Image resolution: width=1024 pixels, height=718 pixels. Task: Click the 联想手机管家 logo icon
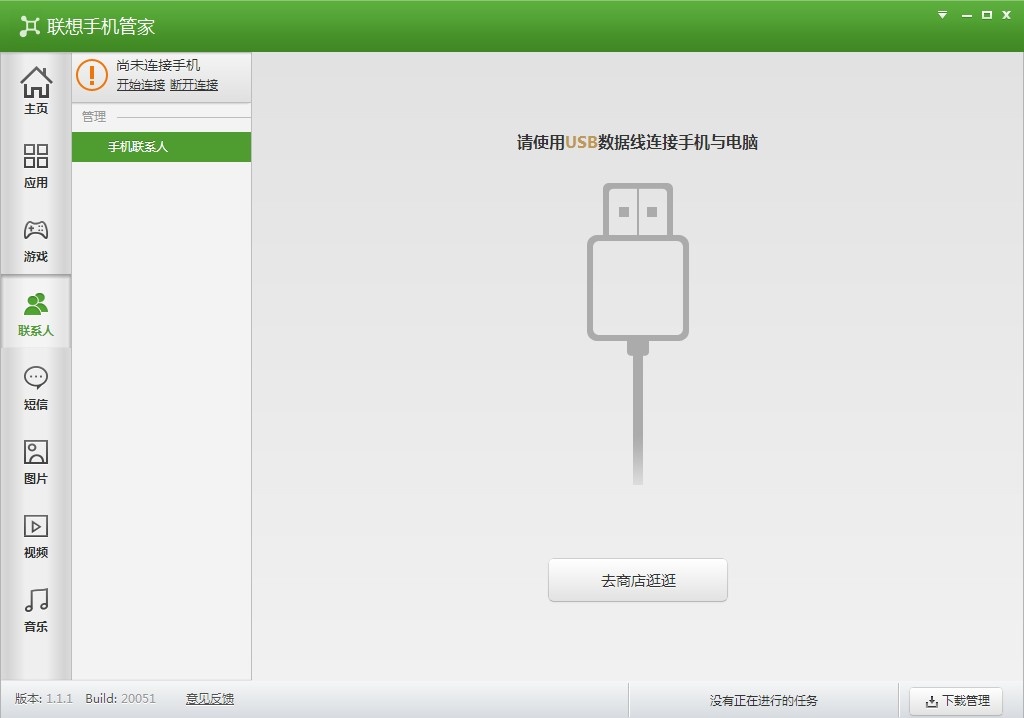(29, 26)
